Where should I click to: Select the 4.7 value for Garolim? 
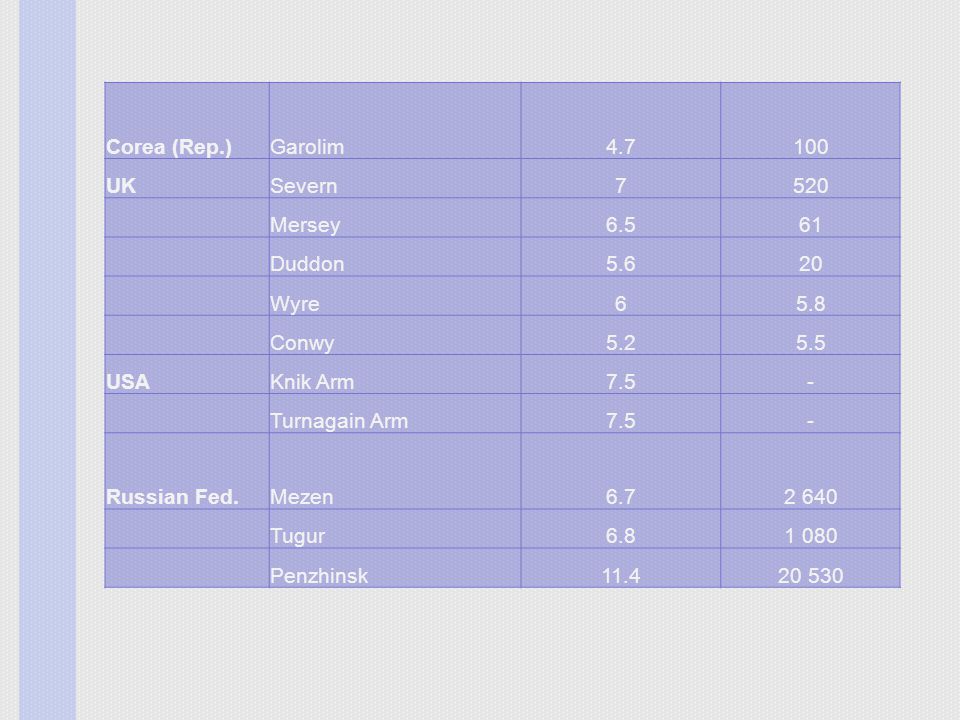[x=620, y=147]
